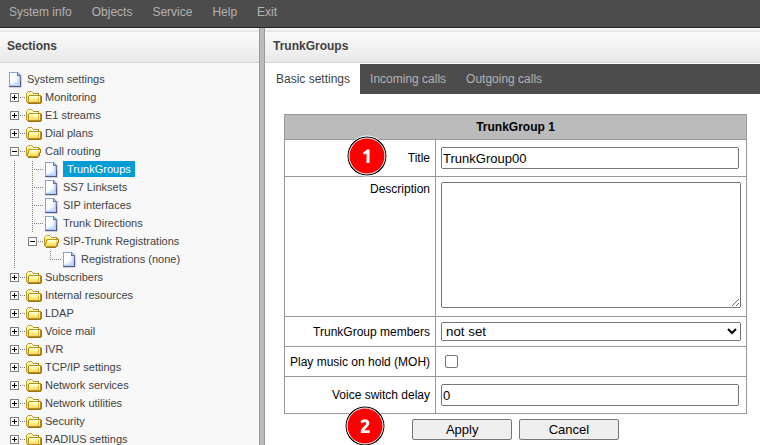Click the Security folder icon
Viewport: 760px width, 445px height.
pyautogui.click(x=34, y=421)
